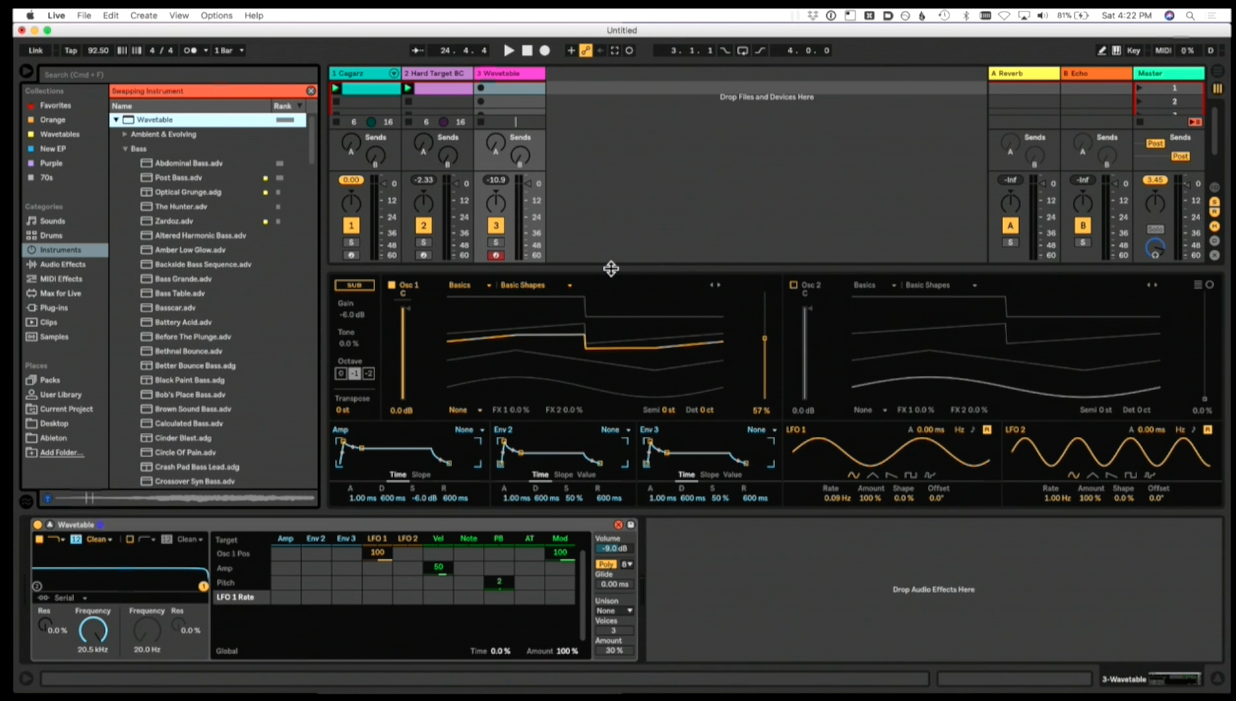This screenshot has height=701, width=1236.
Task: Open the Create menu
Action: pyautogui.click(x=143, y=16)
